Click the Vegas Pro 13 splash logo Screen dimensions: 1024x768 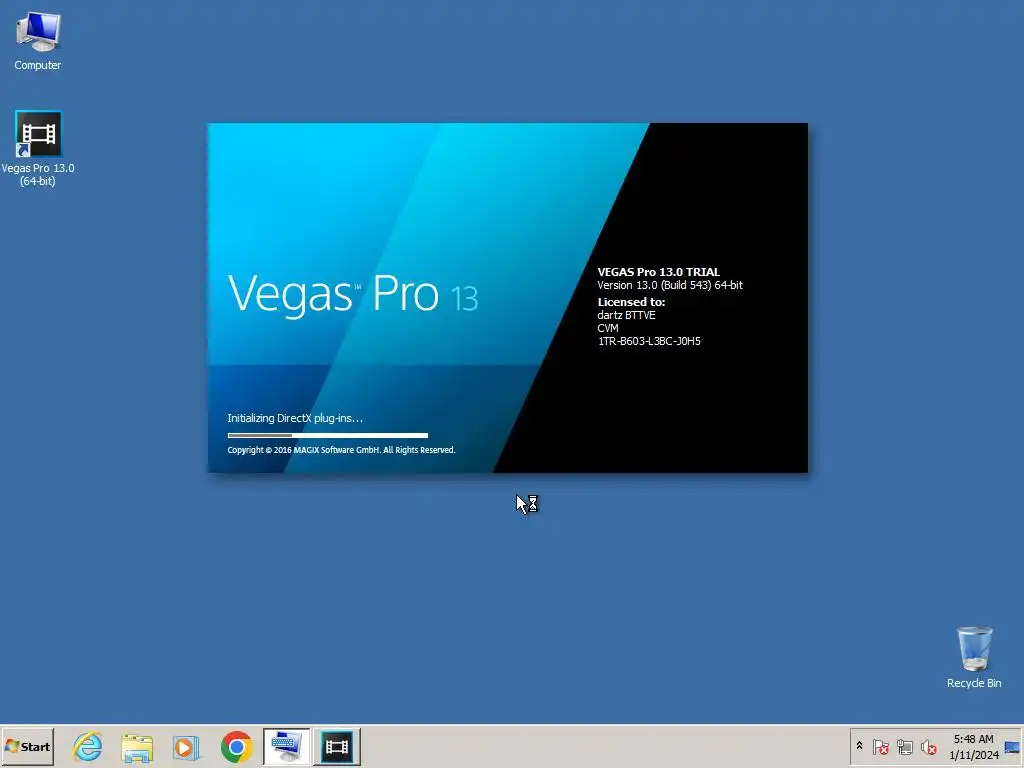click(353, 294)
